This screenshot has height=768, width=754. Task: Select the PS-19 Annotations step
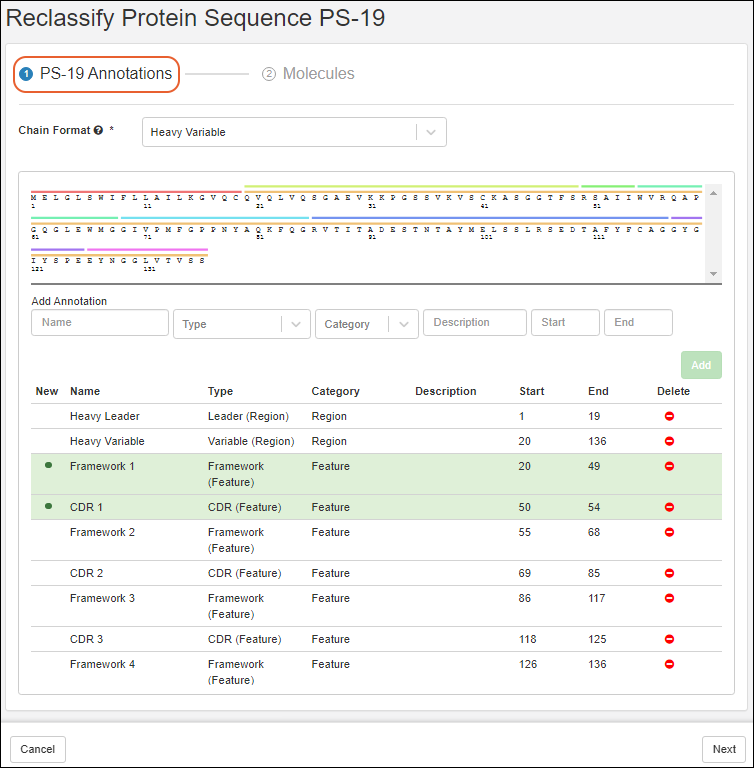96,74
